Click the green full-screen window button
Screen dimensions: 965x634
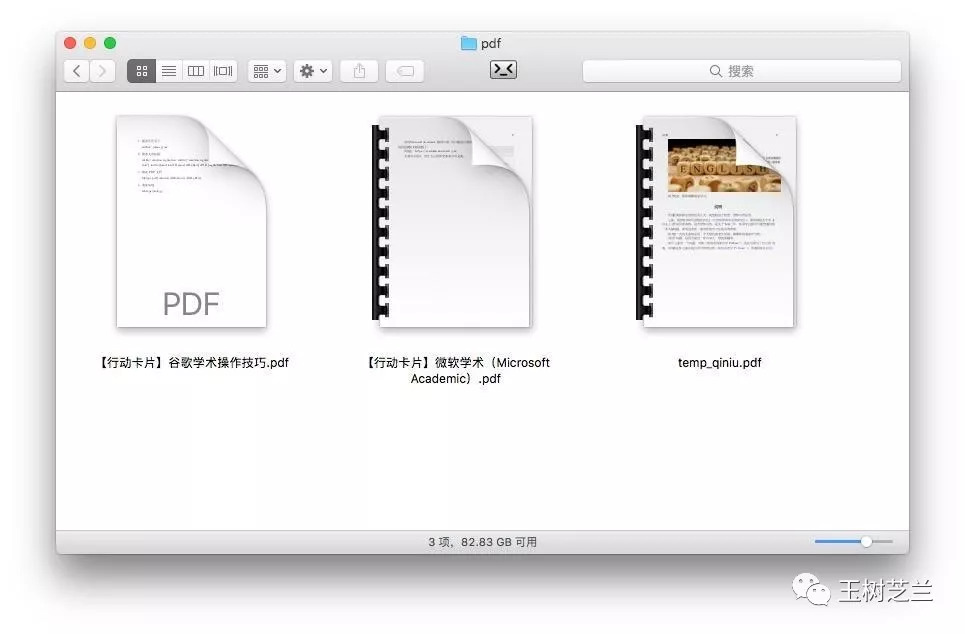coord(110,43)
